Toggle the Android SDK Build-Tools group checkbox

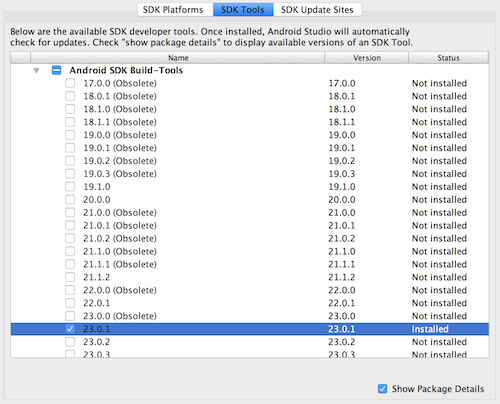56,70
